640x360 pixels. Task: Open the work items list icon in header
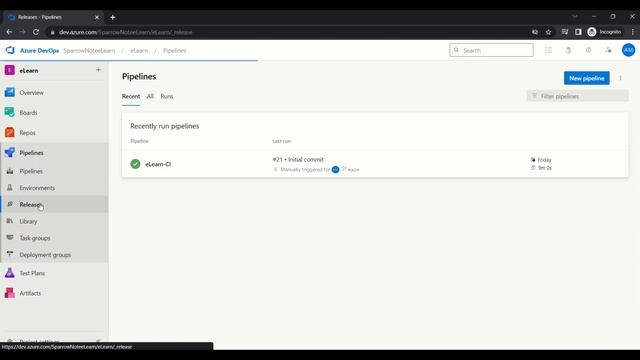tap(548, 50)
